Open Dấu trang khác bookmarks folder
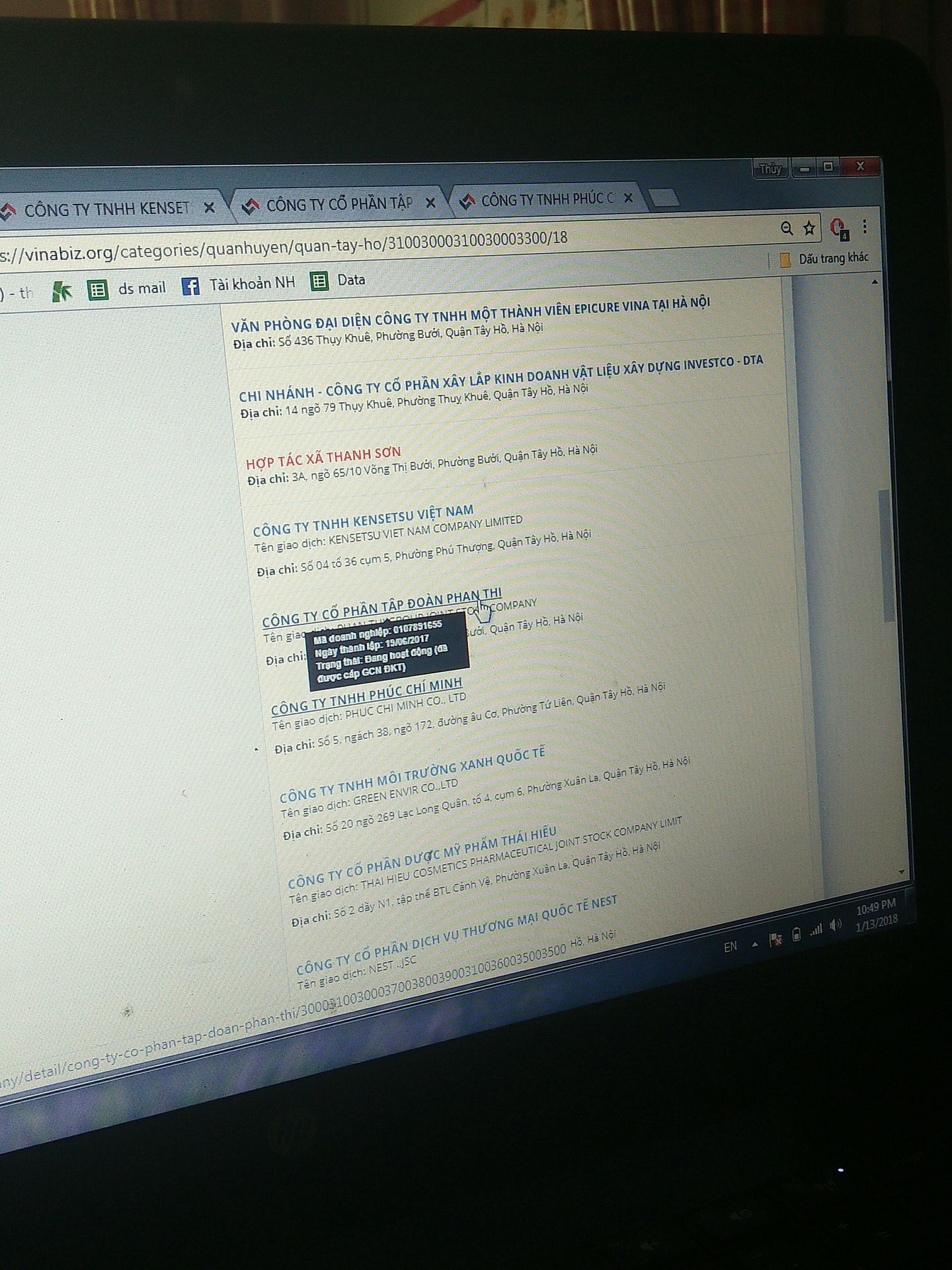This screenshot has width=952, height=1270. coord(824,258)
